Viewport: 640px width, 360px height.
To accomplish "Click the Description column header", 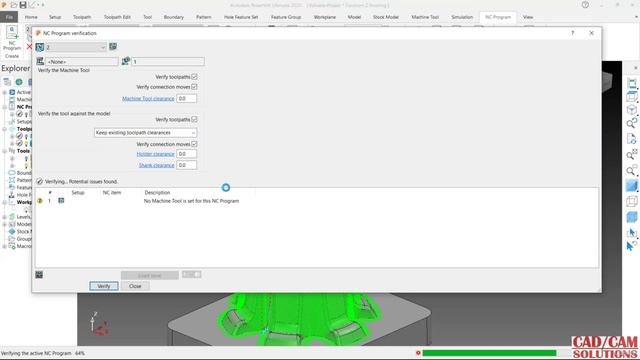I will (158, 193).
